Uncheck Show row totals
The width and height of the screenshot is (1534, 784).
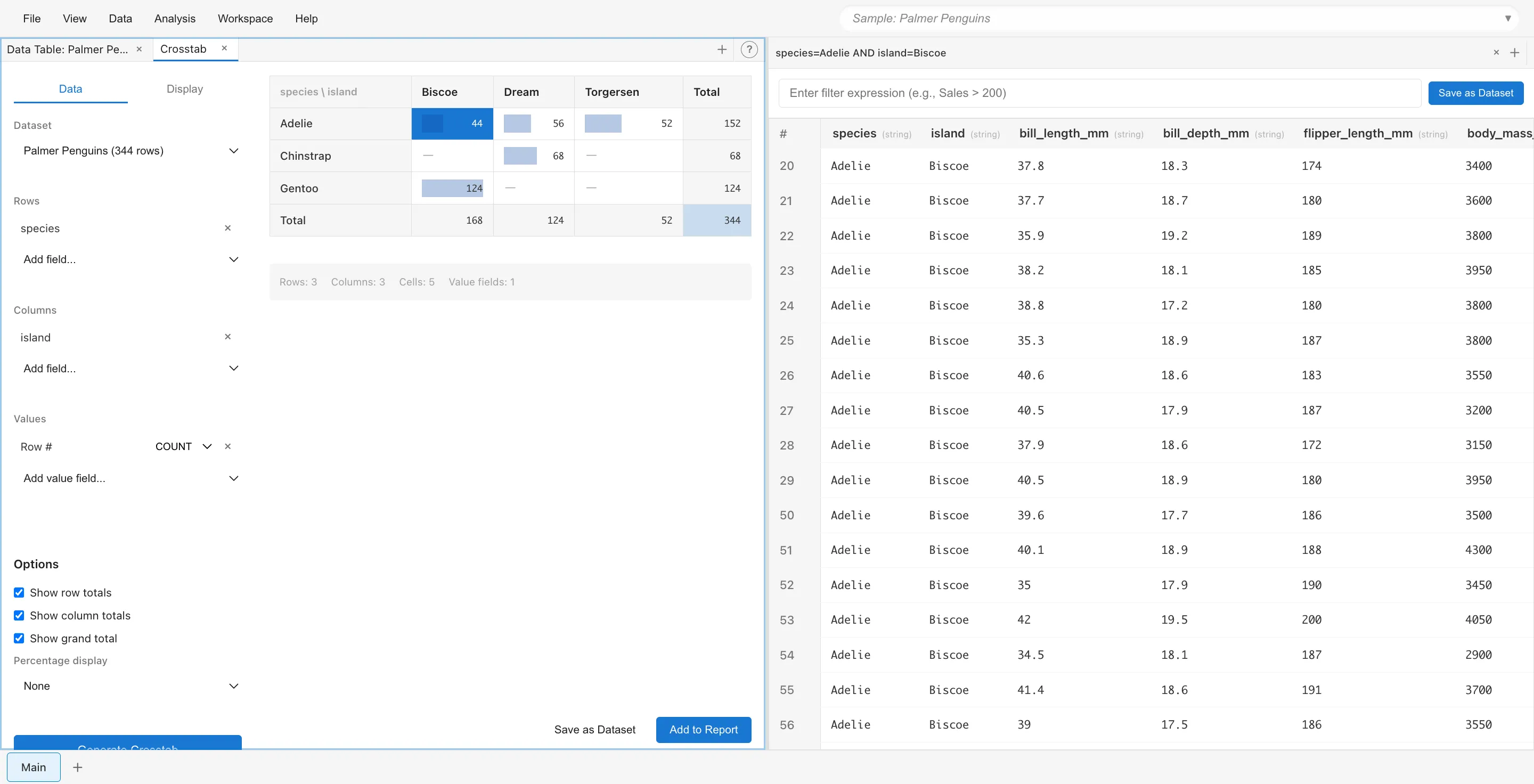point(20,592)
